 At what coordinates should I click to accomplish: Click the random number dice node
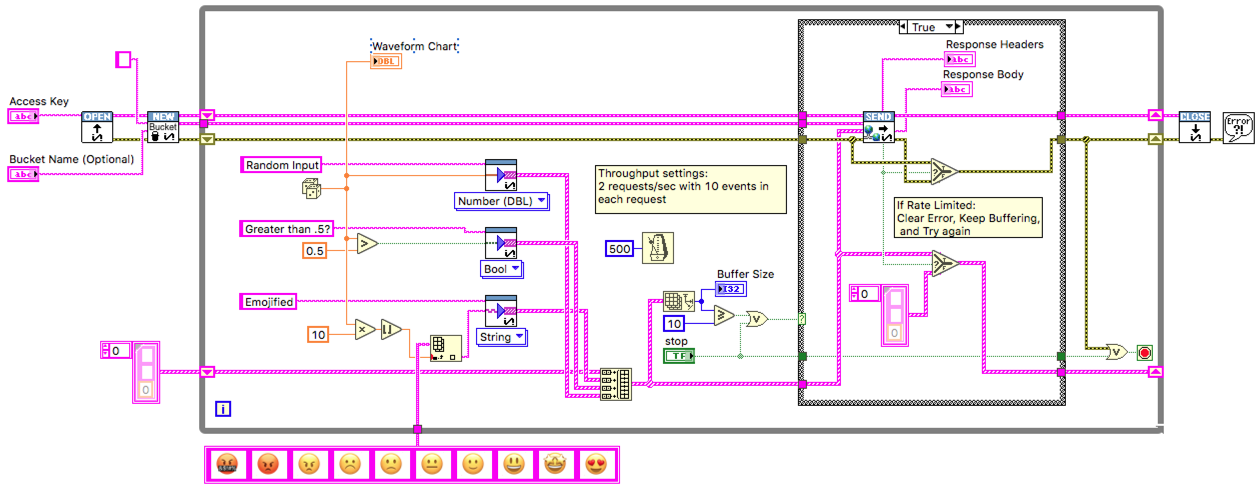(x=312, y=188)
